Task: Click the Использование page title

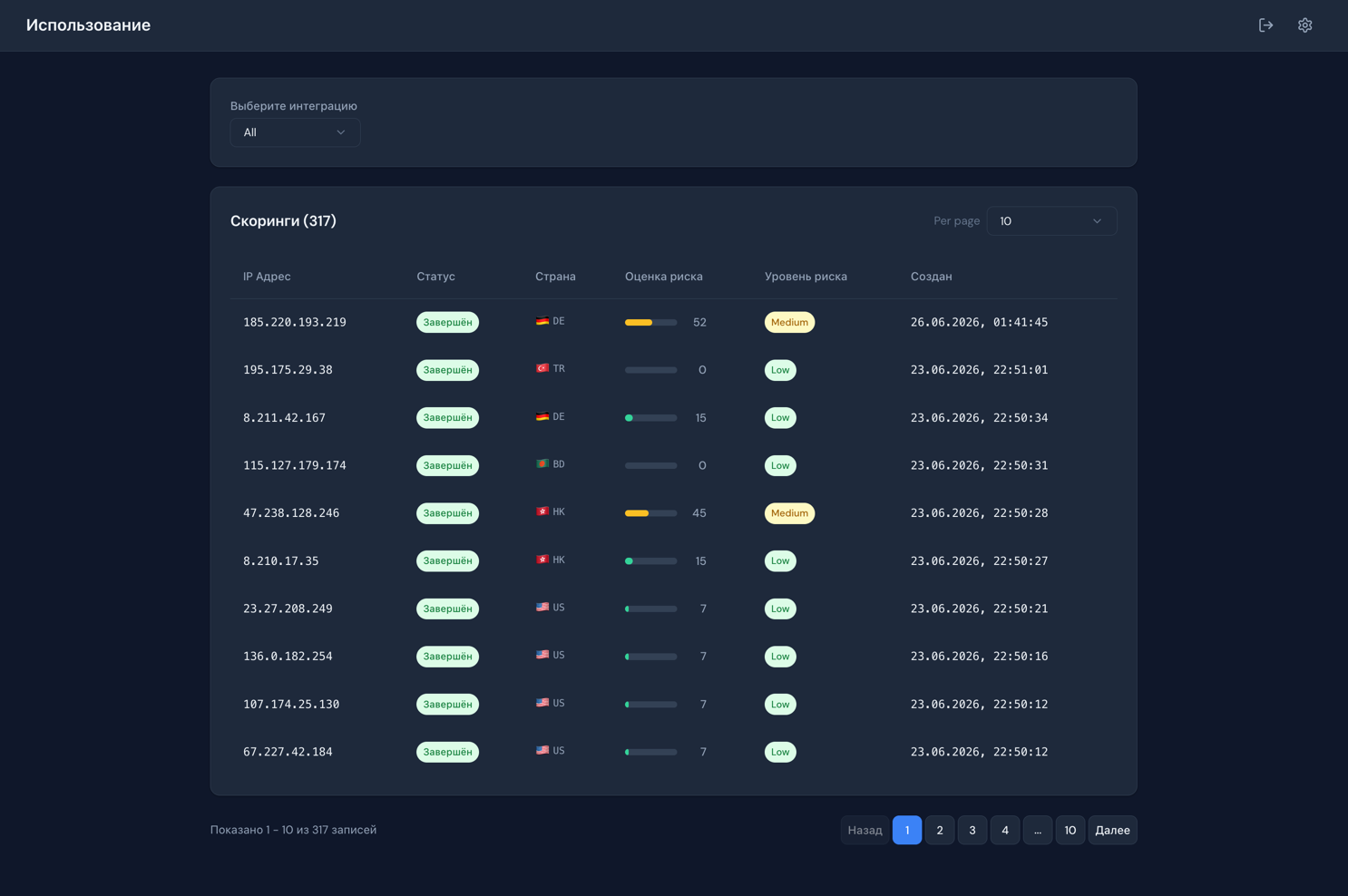Action: [88, 25]
